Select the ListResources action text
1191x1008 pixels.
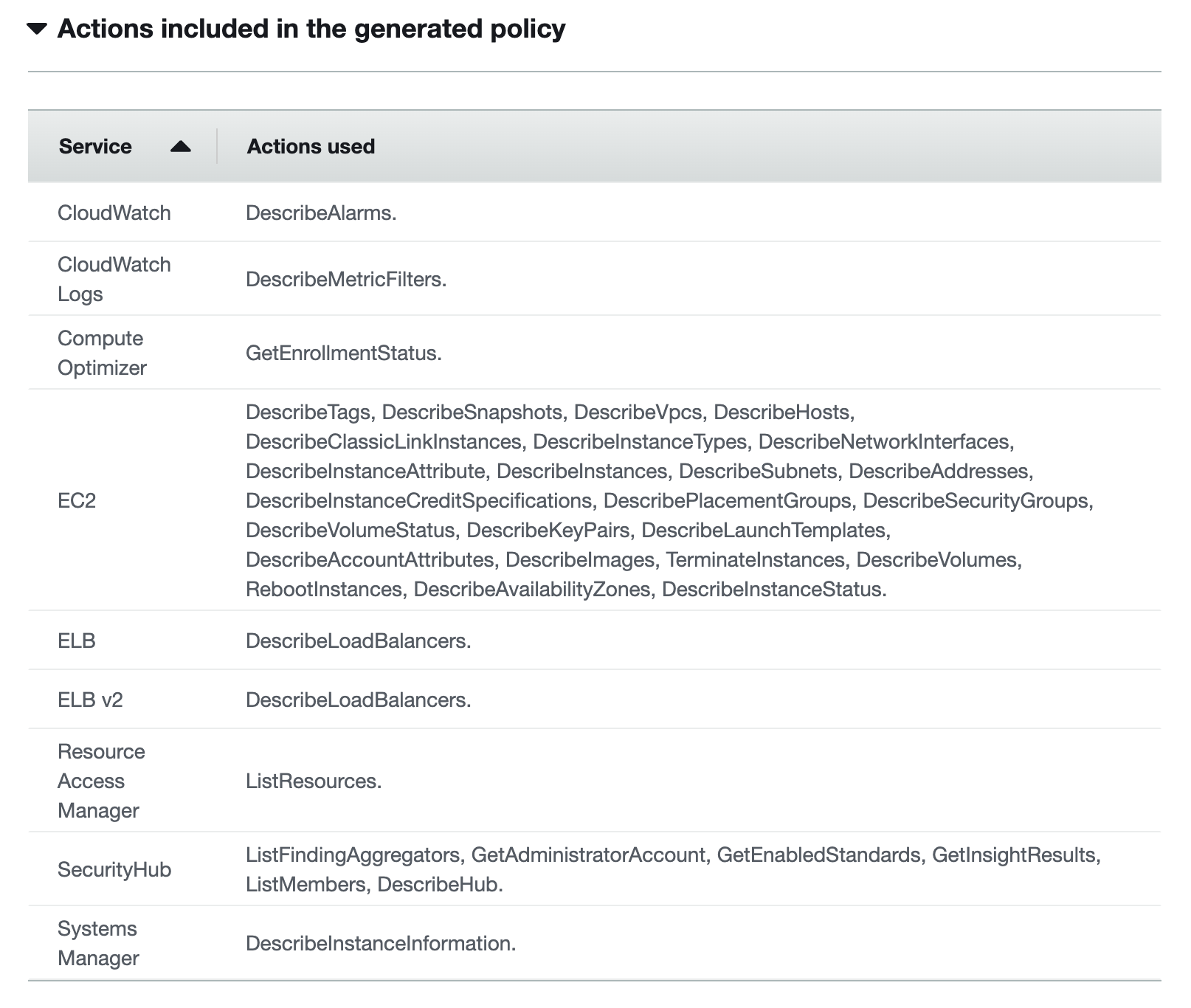314,781
